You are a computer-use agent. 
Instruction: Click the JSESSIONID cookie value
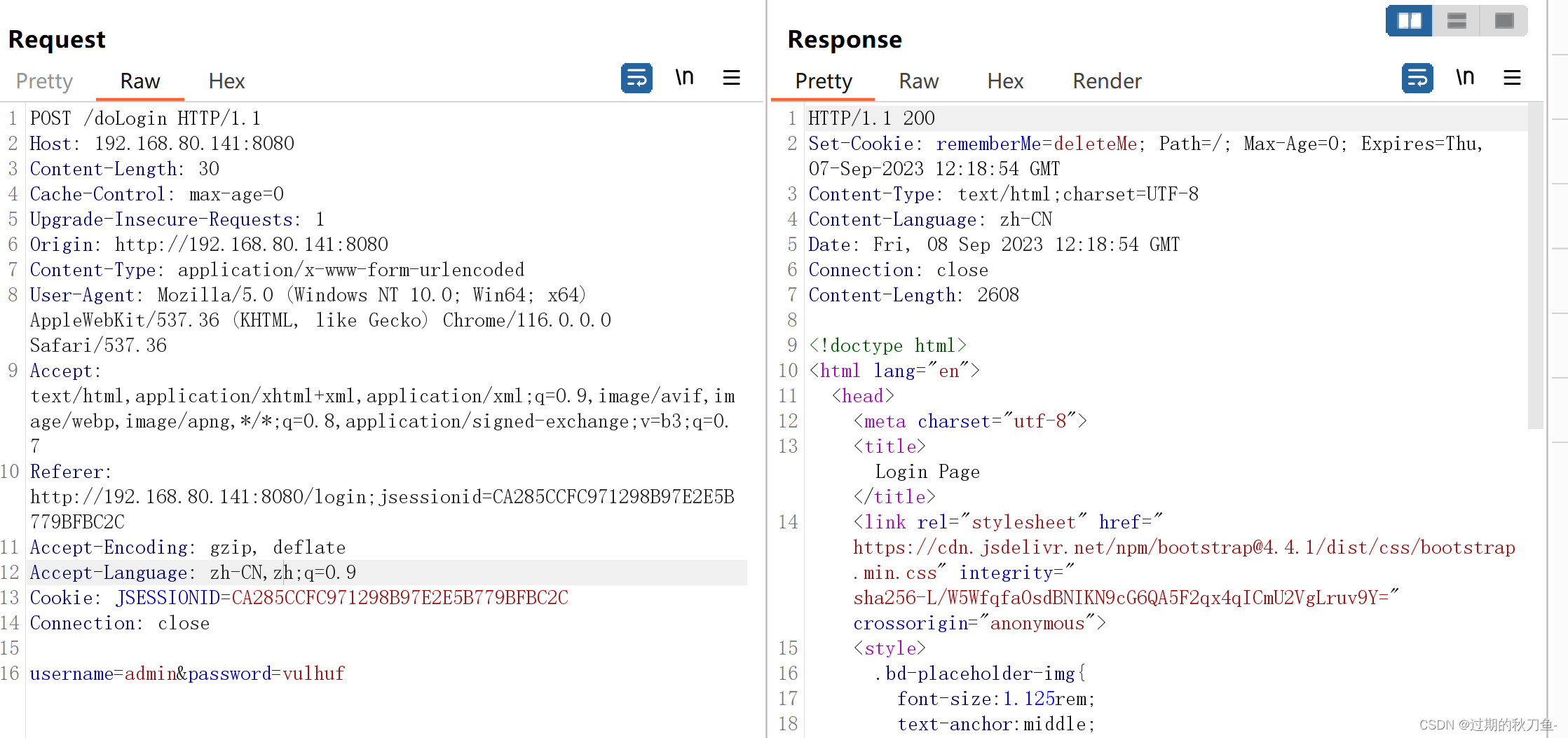click(400, 598)
